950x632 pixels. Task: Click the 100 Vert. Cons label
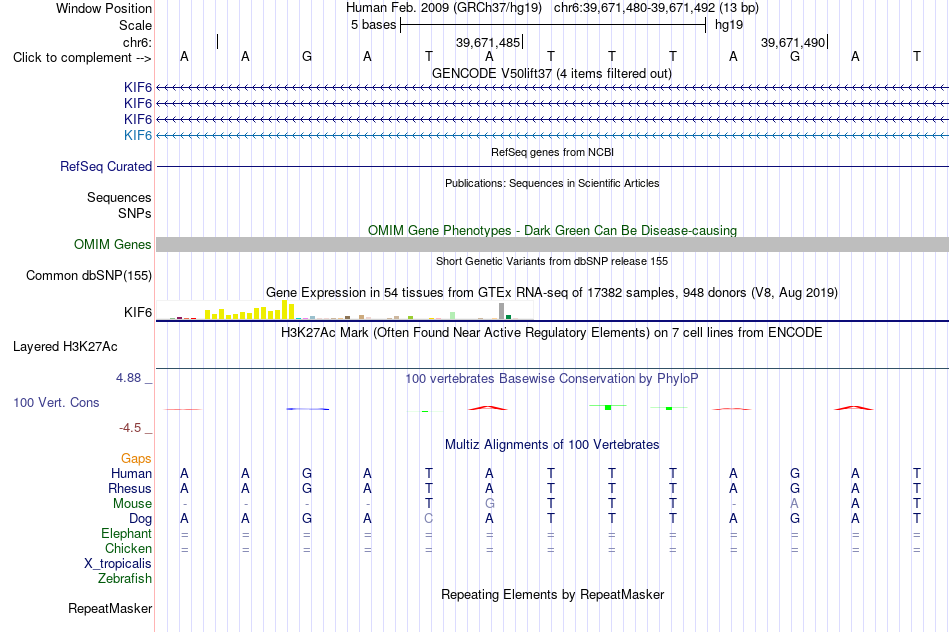[x=56, y=402]
